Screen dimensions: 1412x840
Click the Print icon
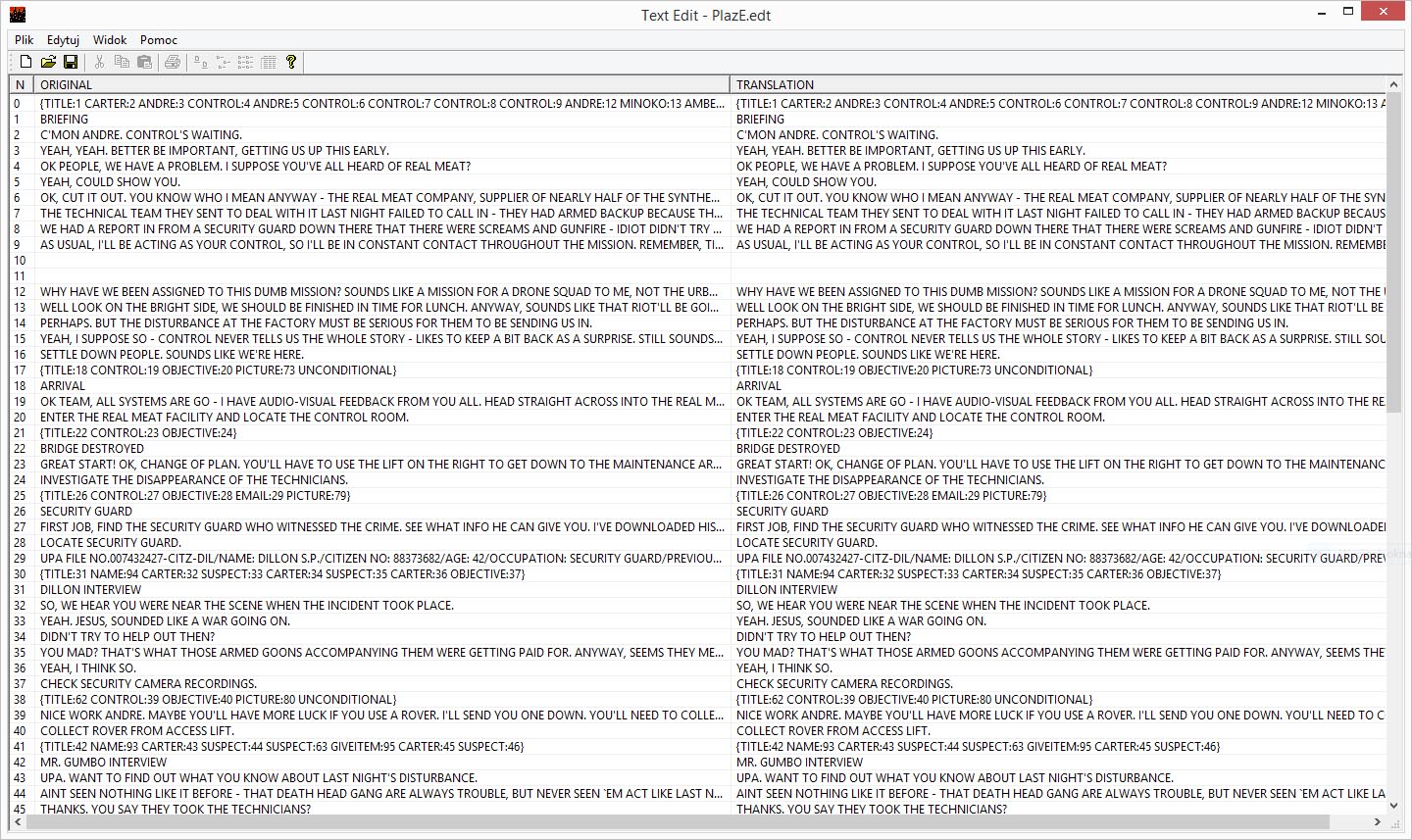coord(173,62)
